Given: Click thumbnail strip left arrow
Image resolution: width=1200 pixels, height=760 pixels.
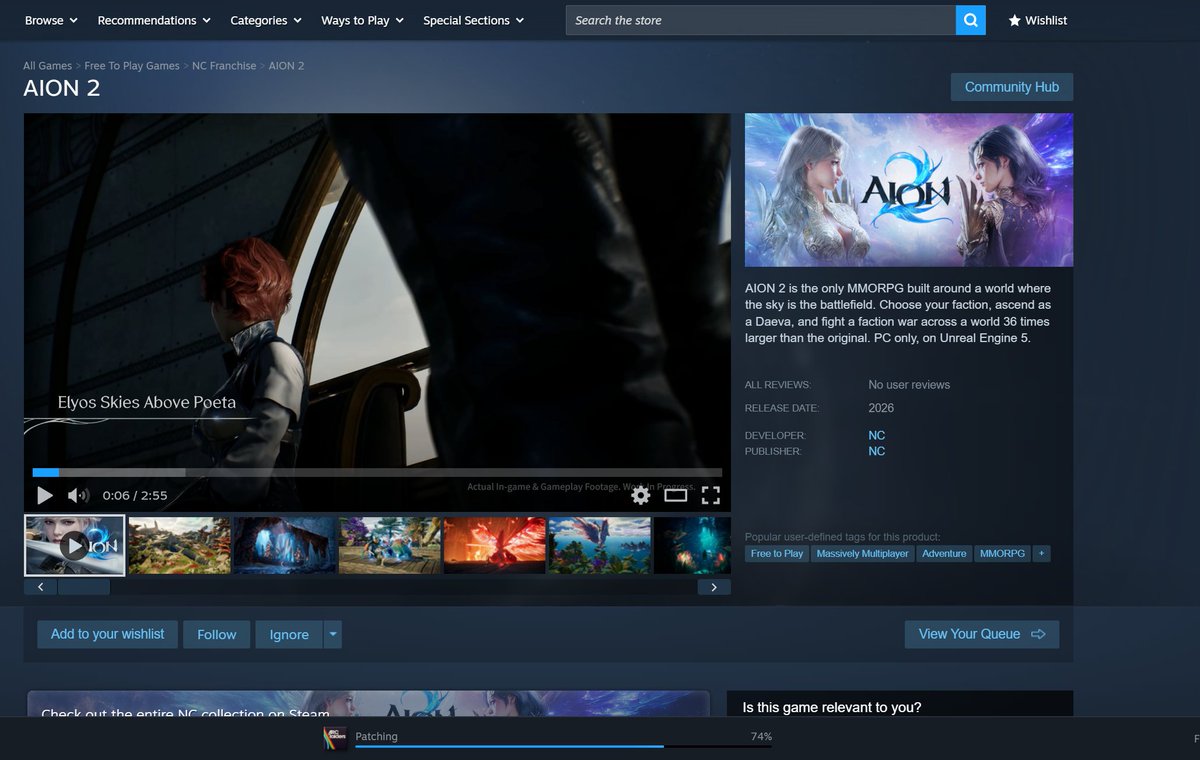Looking at the screenshot, I should click(41, 587).
